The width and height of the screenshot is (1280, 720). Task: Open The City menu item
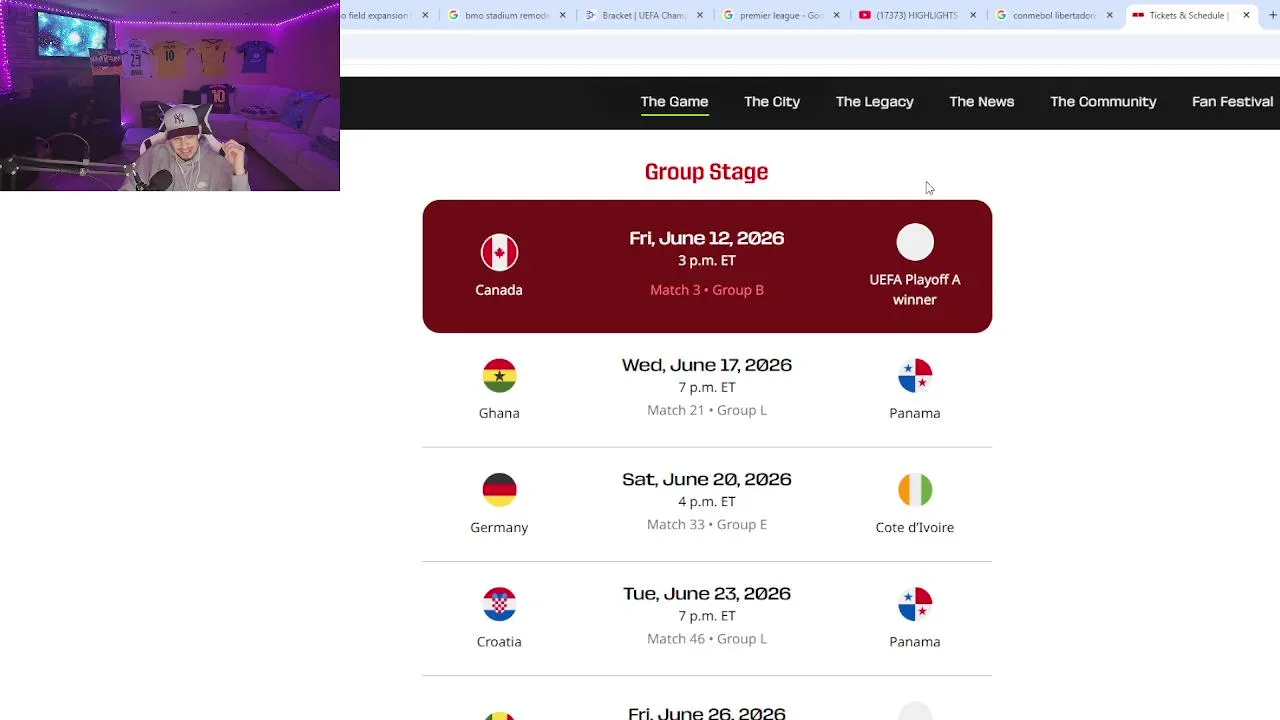pos(772,102)
